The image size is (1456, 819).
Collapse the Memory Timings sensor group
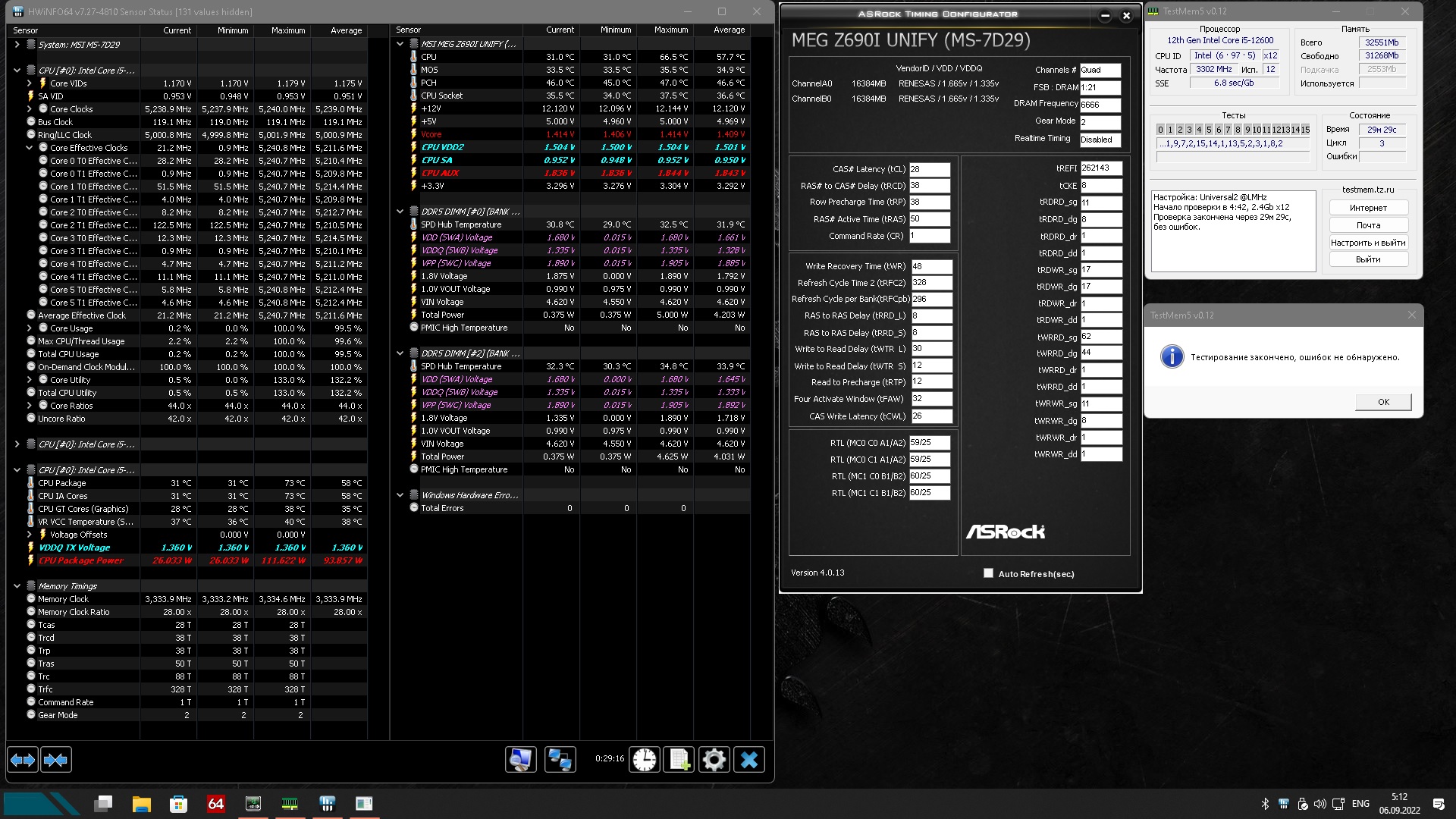(x=17, y=586)
